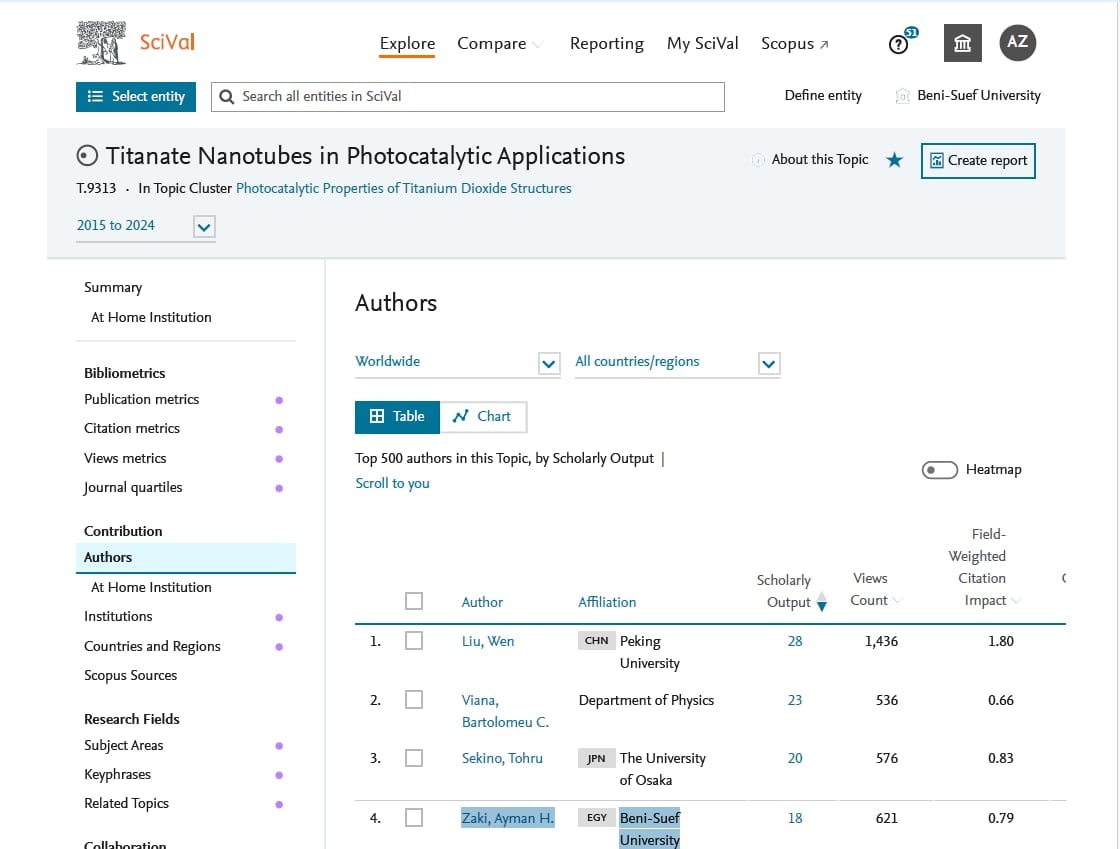Click the Publication metrics purple dot
The height and width of the screenshot is (849, 1120).
pyautogui.click(x=279, y=400)
